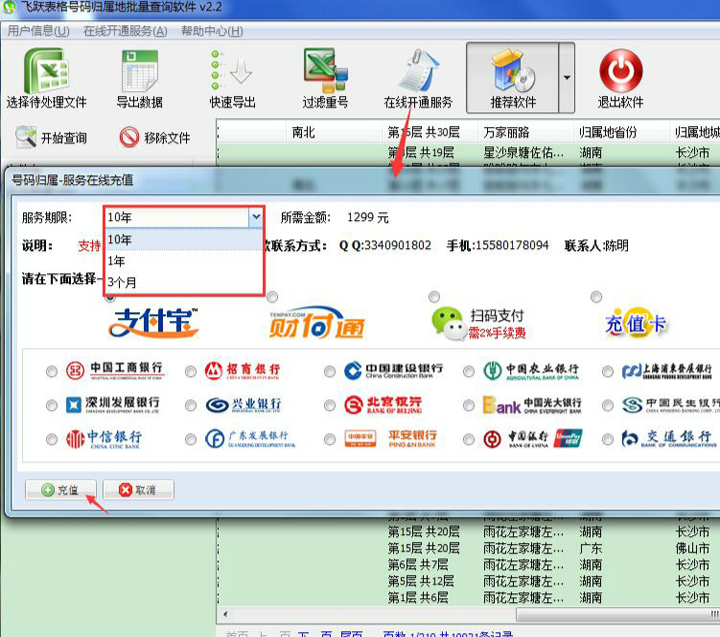Open the 用户信息(U) menu
Screen dimensions: 720x637
pos(38,31)
